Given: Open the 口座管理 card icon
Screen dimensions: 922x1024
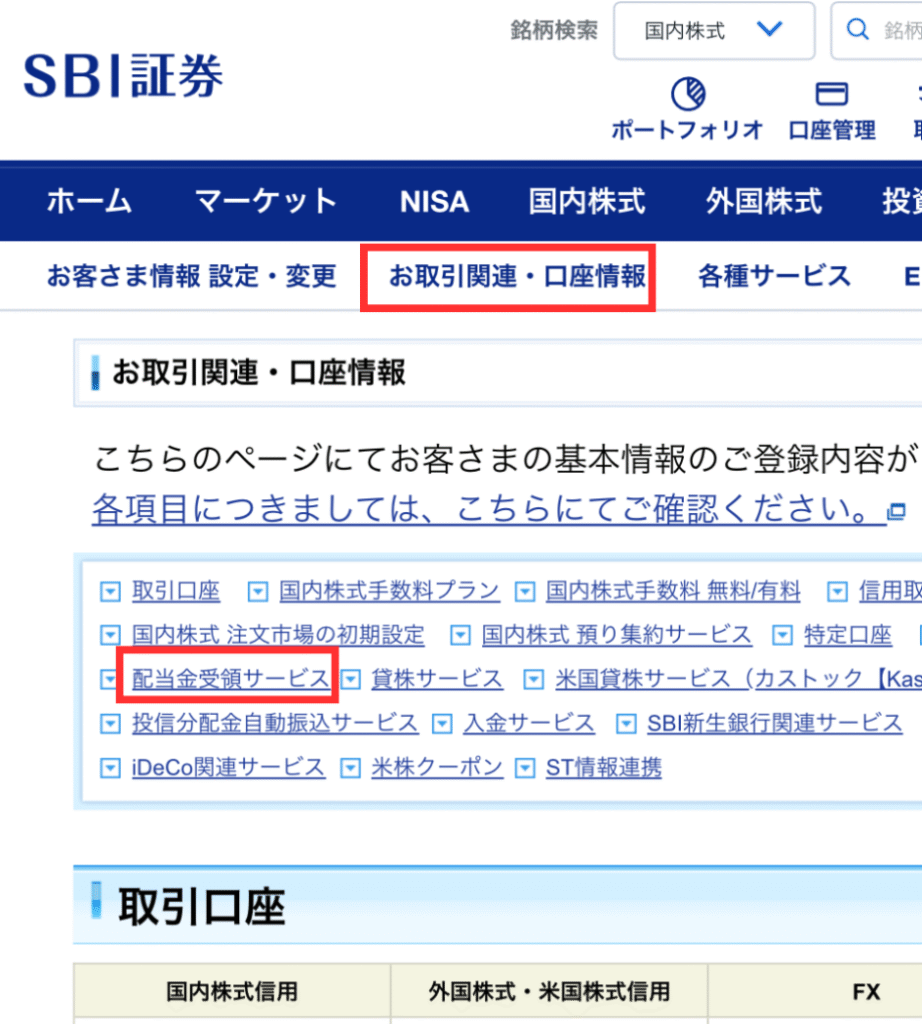Looking at the screenshot, I should click(831, 95).
